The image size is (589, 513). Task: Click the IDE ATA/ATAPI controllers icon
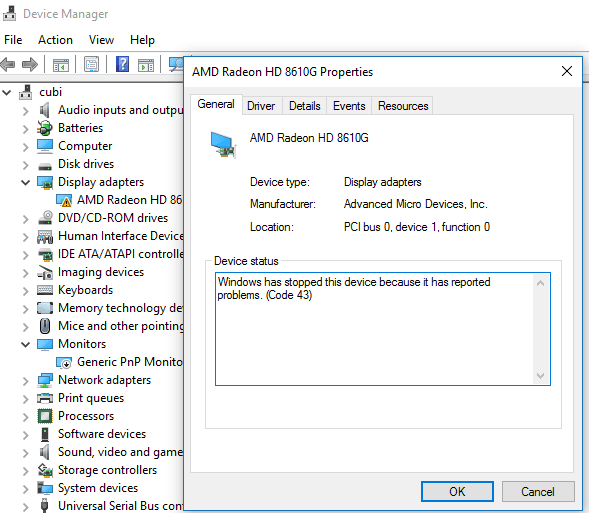tap(45, 255)
